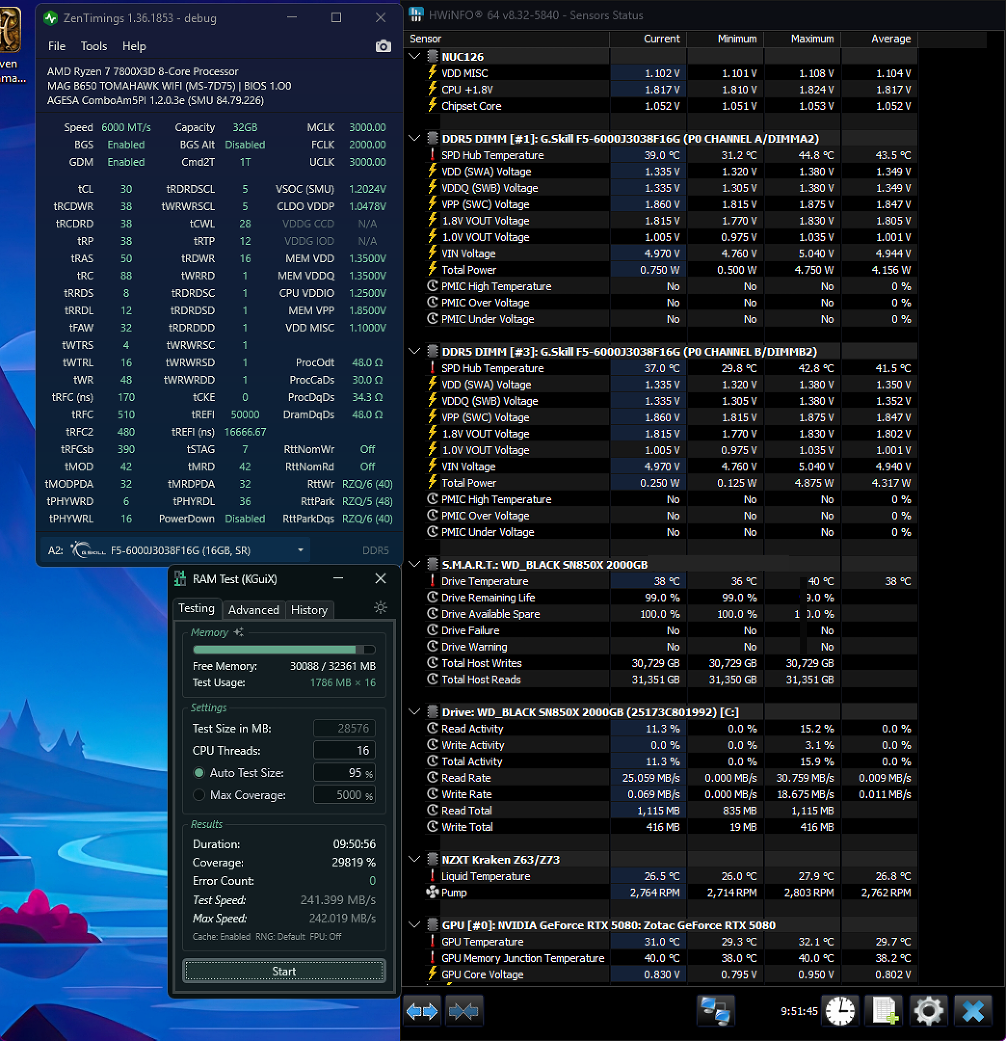Select Auto Test Size radio button
The width and height of the screenshot is (1006, 1041).
pyautogui.click(x=199, y=773)
